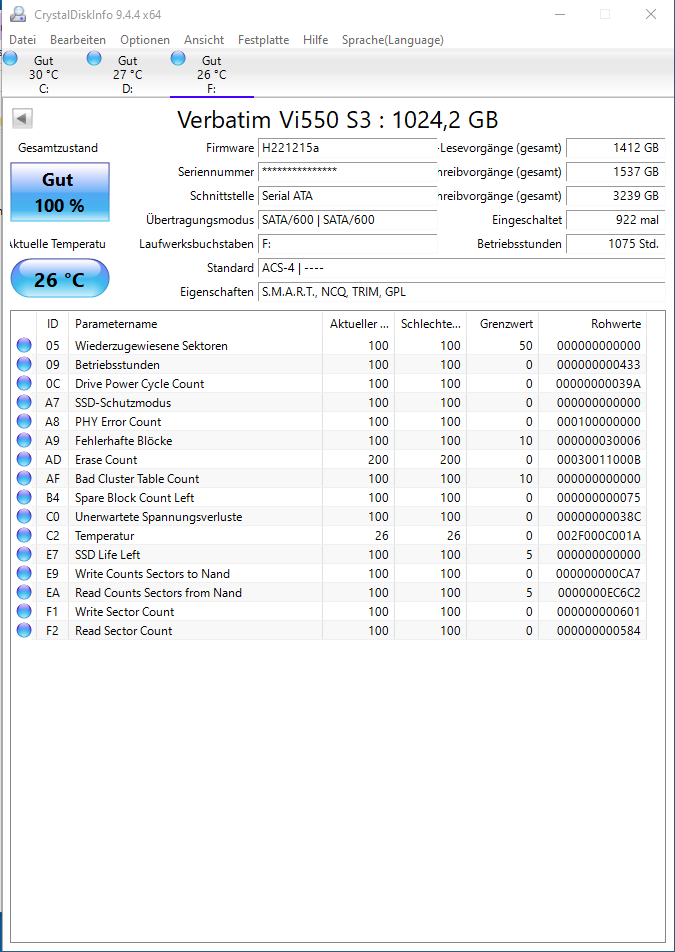This screenshot has width=675, height=952.
Task: Click status icon for Bad Cluster Table Count
Action: point(24,478)
